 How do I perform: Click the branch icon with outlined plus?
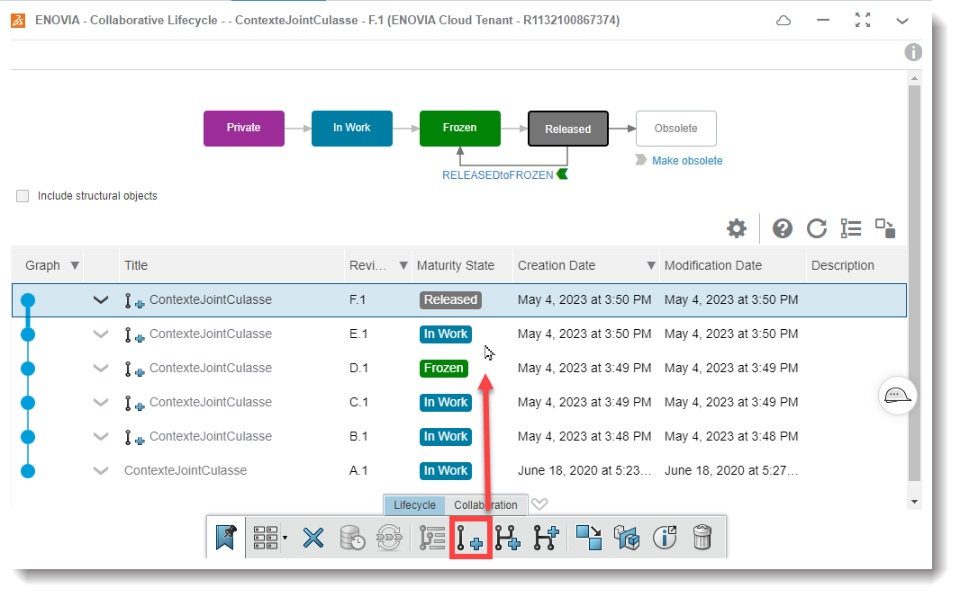(546, 538)
